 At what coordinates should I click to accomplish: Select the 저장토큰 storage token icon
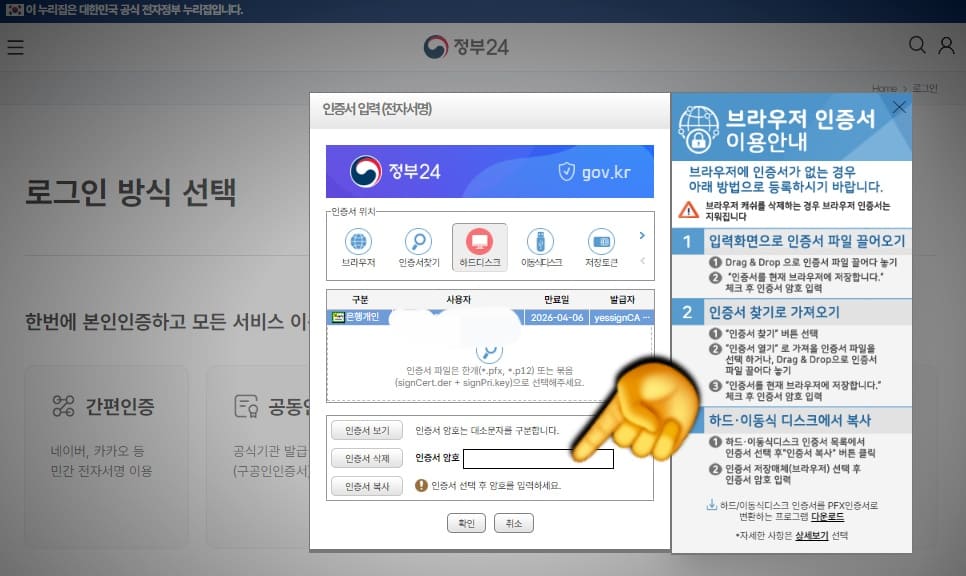tap(602, 241)
